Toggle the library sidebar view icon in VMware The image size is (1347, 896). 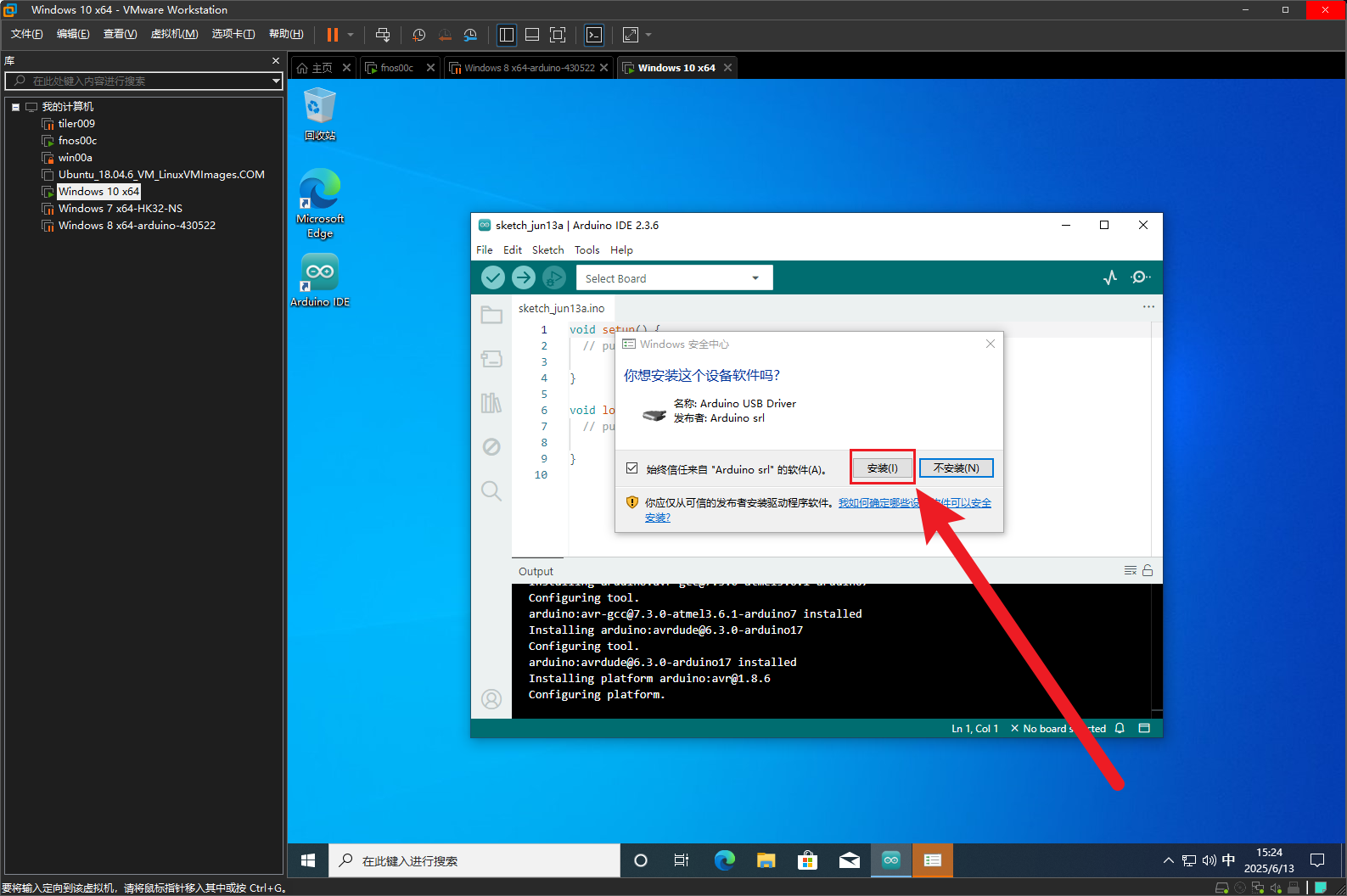[507, 35]
